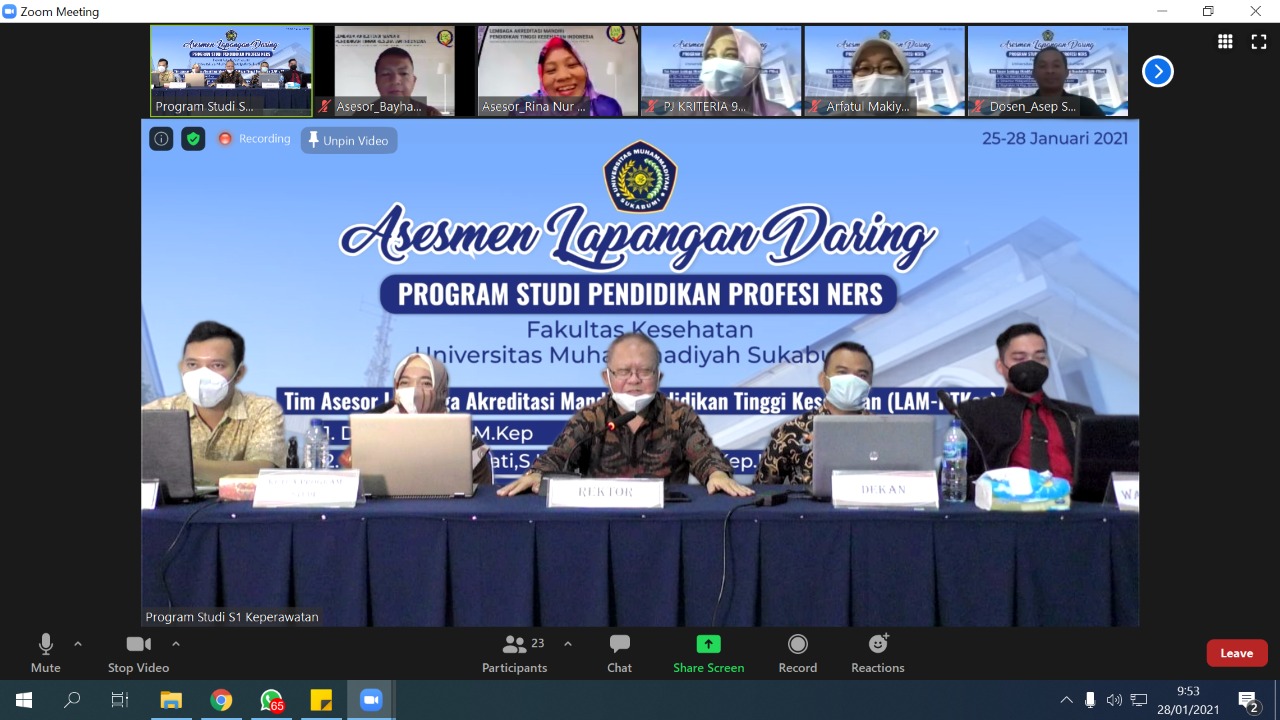This screenshot has height=720, width=1280.
Task: Enter full screen mode icon
Action: pyautogui.click(x=1259, y=41)
